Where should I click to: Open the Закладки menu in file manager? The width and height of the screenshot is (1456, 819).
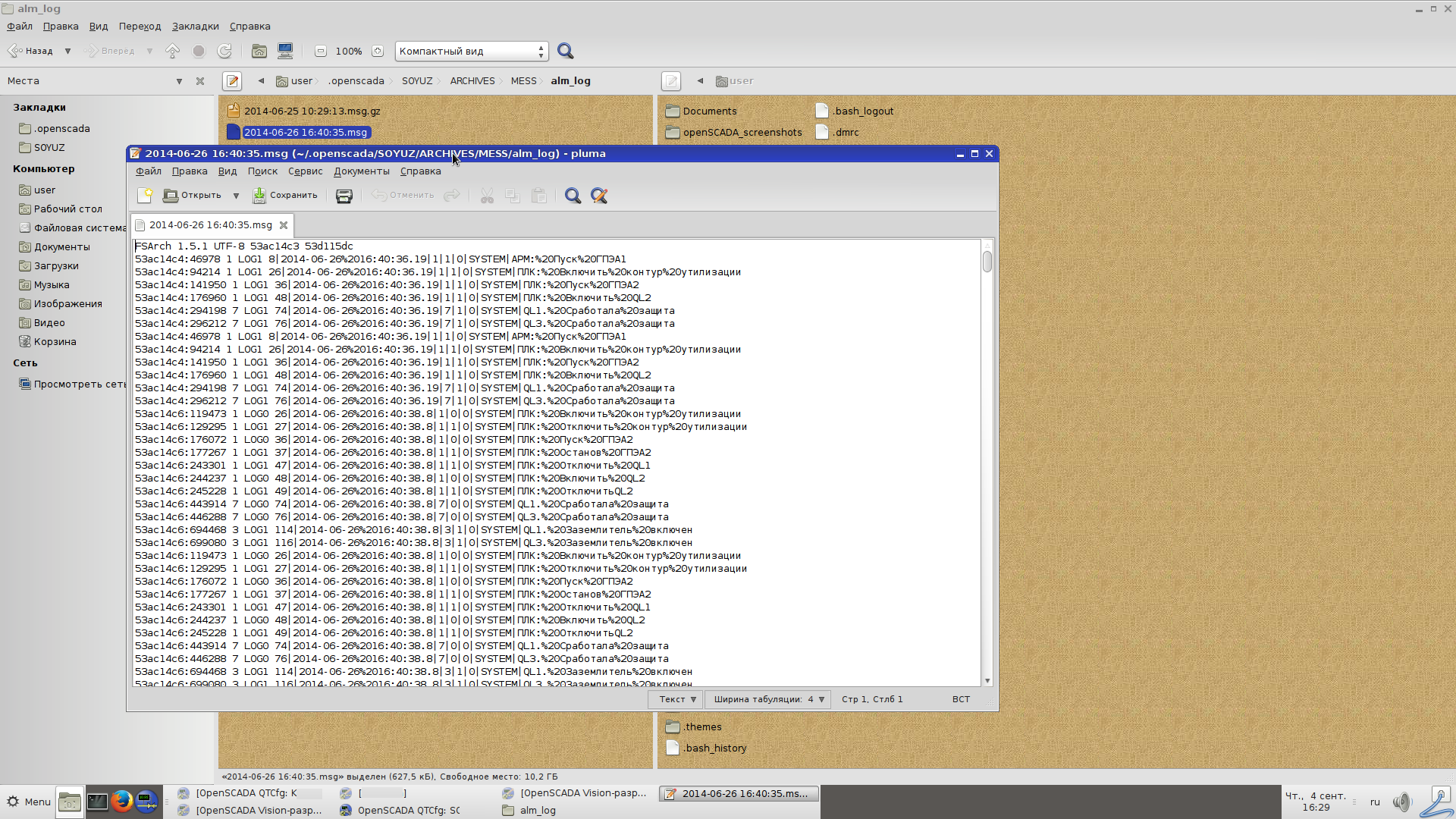click(x=195, y=27)
